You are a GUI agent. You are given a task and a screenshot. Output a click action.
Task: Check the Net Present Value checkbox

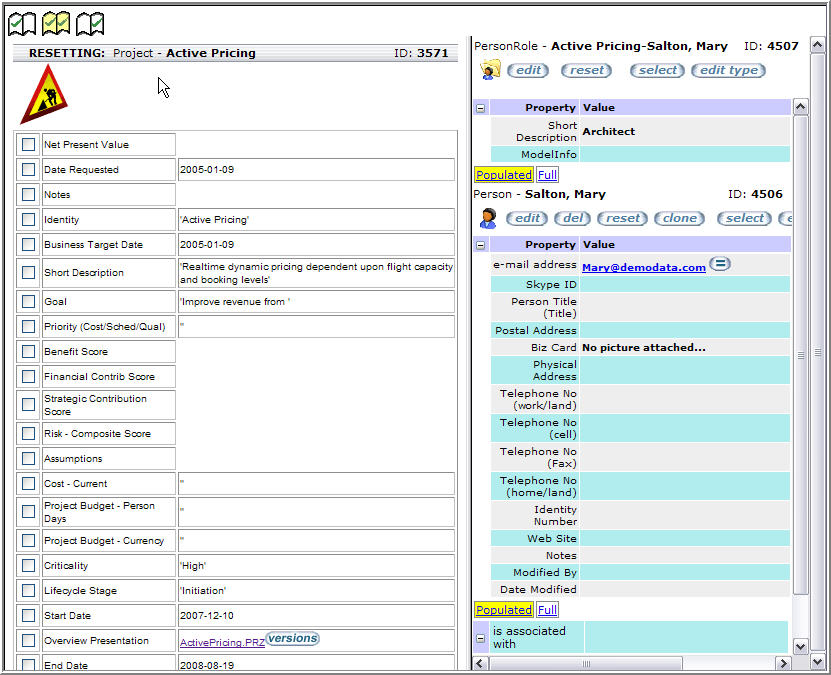(28, 145)
